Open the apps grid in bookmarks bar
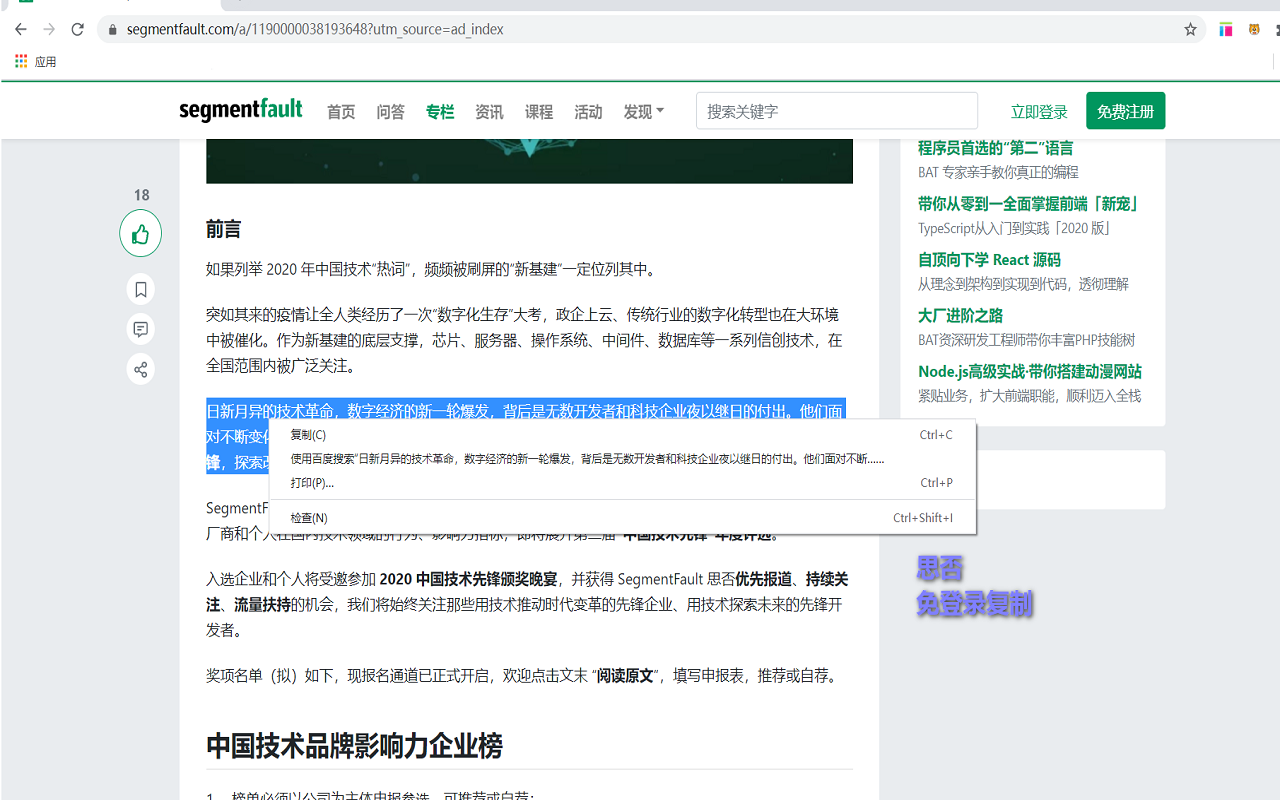Image resolution: width=1280 pixels, height=800 pixels. point(21,61)
